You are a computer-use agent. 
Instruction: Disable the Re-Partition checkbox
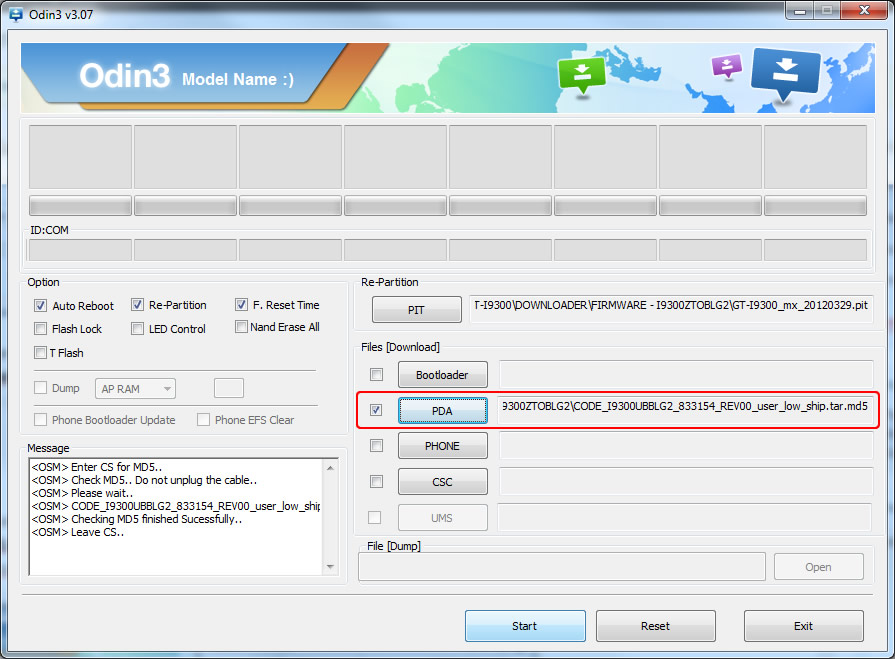click(138, 305)
